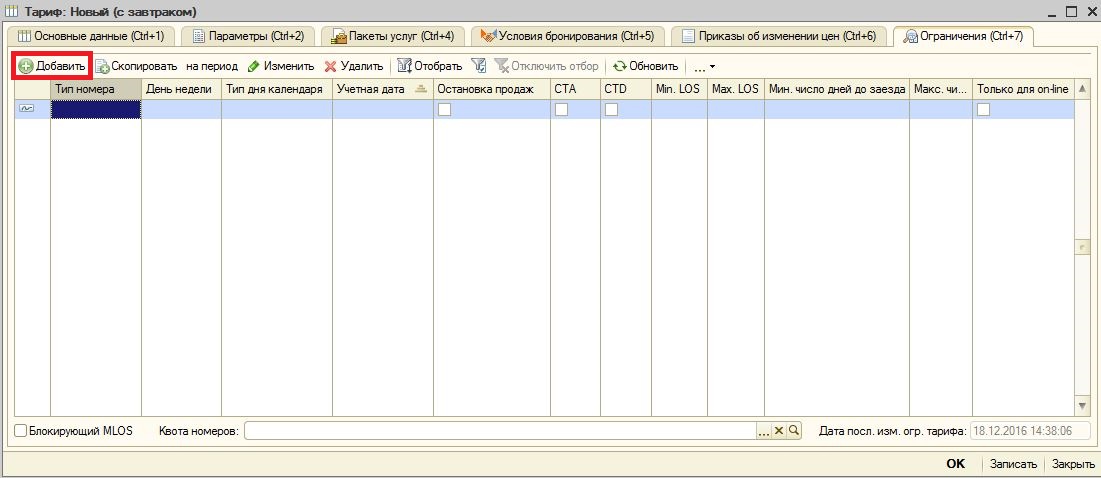Screen dimensions: 1101x478
Task: Click the Min. LOS column header
Action: (679, 89)
